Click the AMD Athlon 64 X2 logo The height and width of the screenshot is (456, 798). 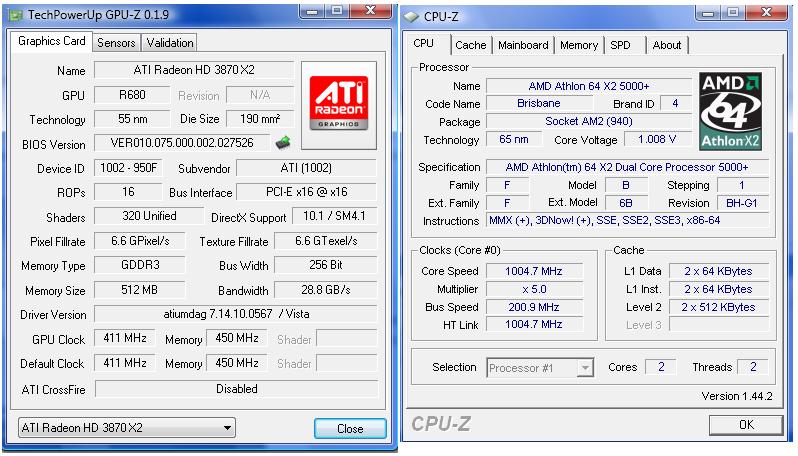coord(730,111)
